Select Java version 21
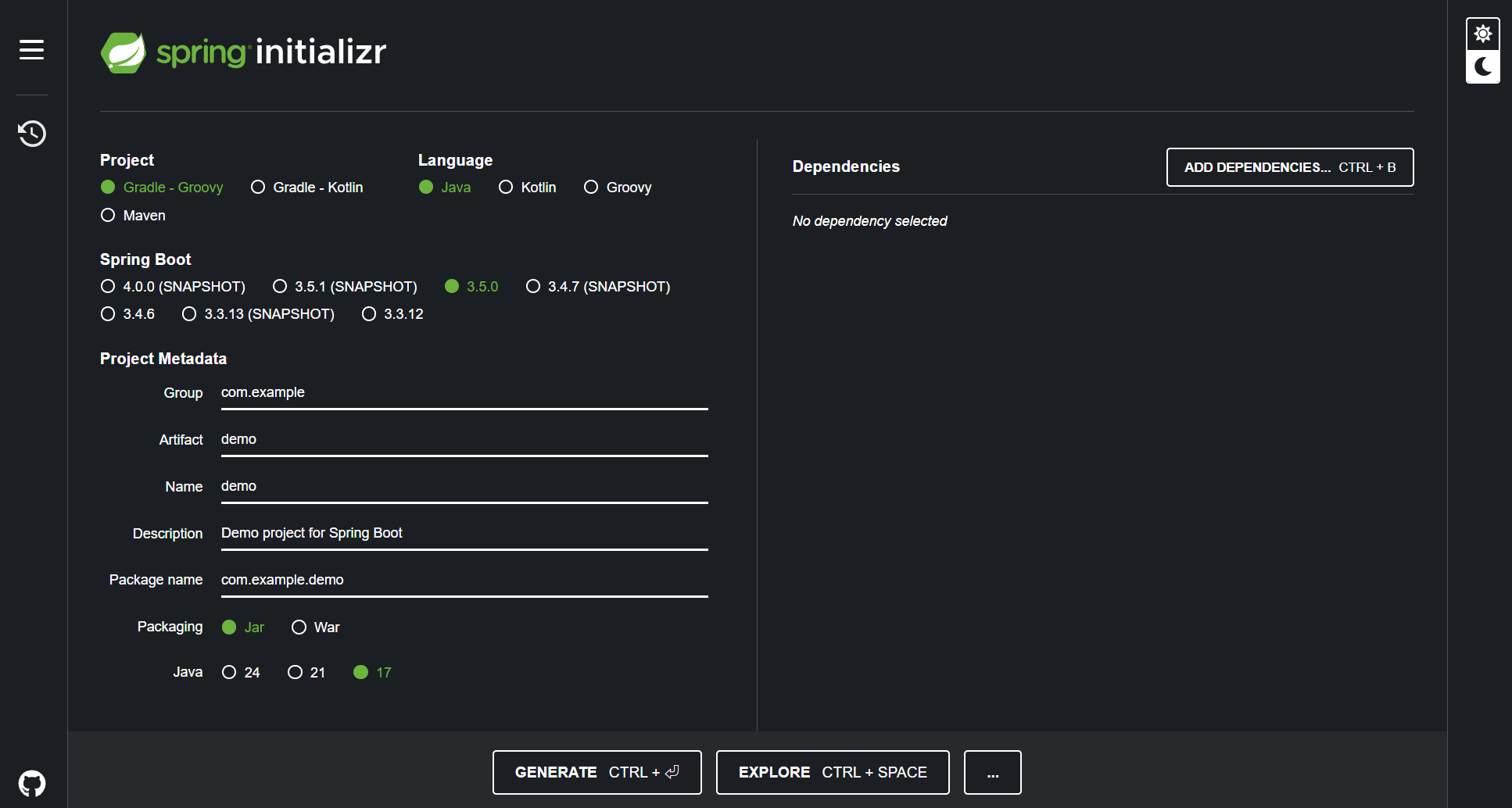 306,673
